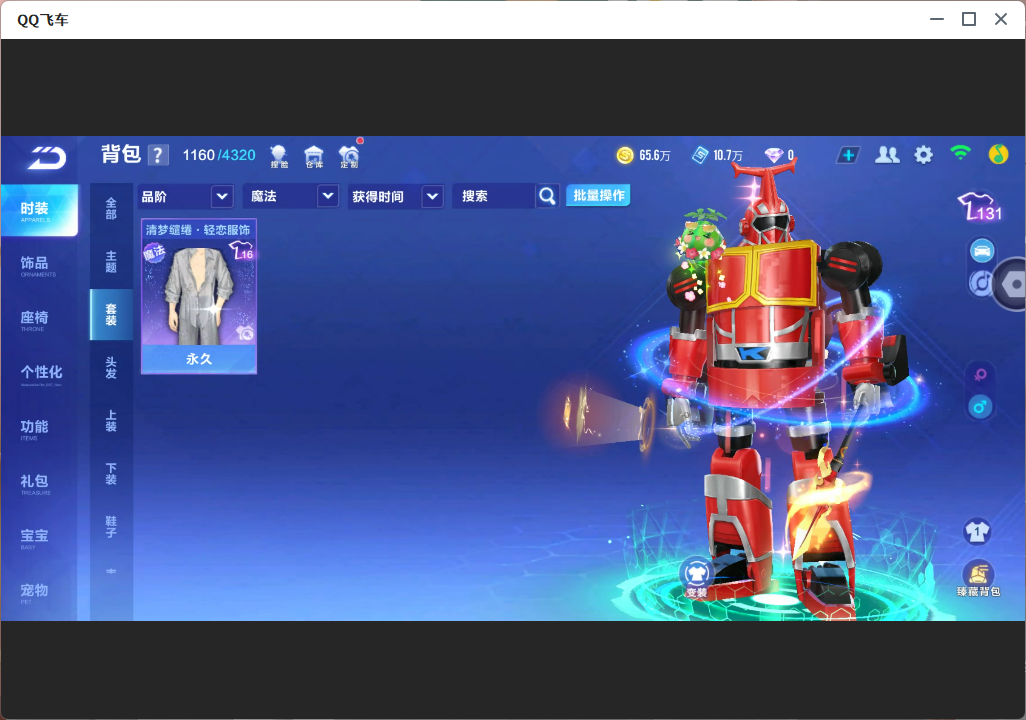This screenshot has width=1026, height=720.
Task: Select the 头发 subcategory tab
Action: point(111,368)
